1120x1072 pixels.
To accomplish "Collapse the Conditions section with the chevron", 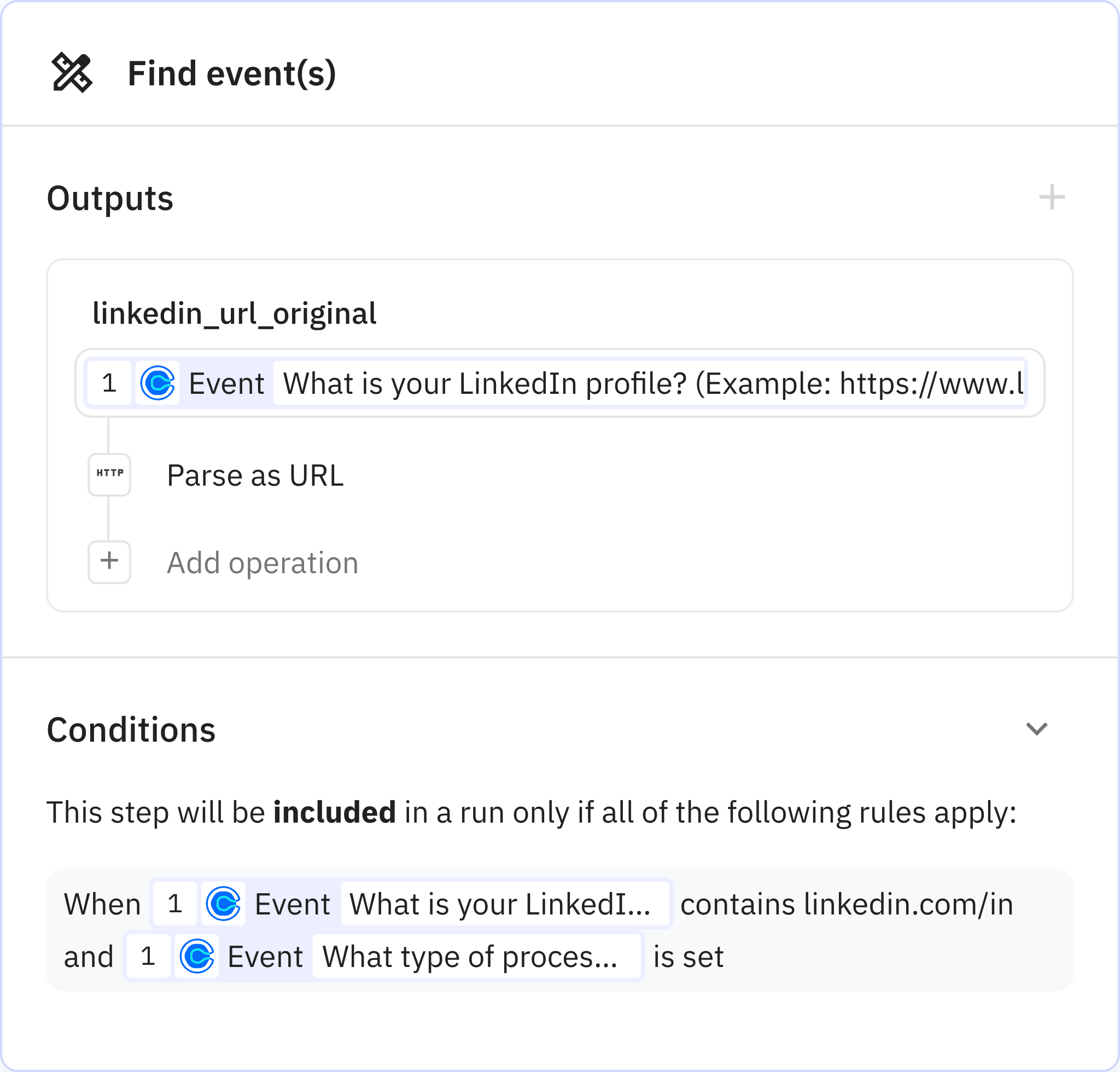I will 1036,729.
